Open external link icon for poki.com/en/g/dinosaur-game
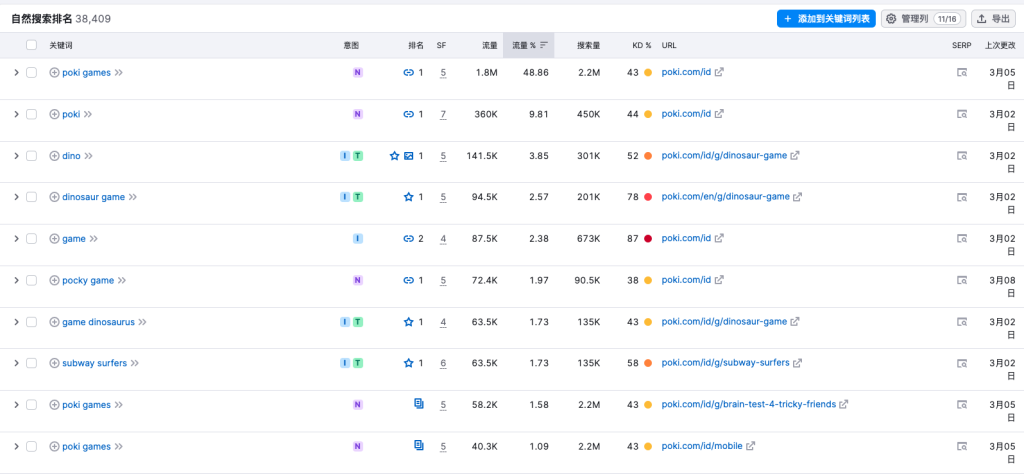The height and width of the screenshot is (474, 1024). click(x=797, y=197)
